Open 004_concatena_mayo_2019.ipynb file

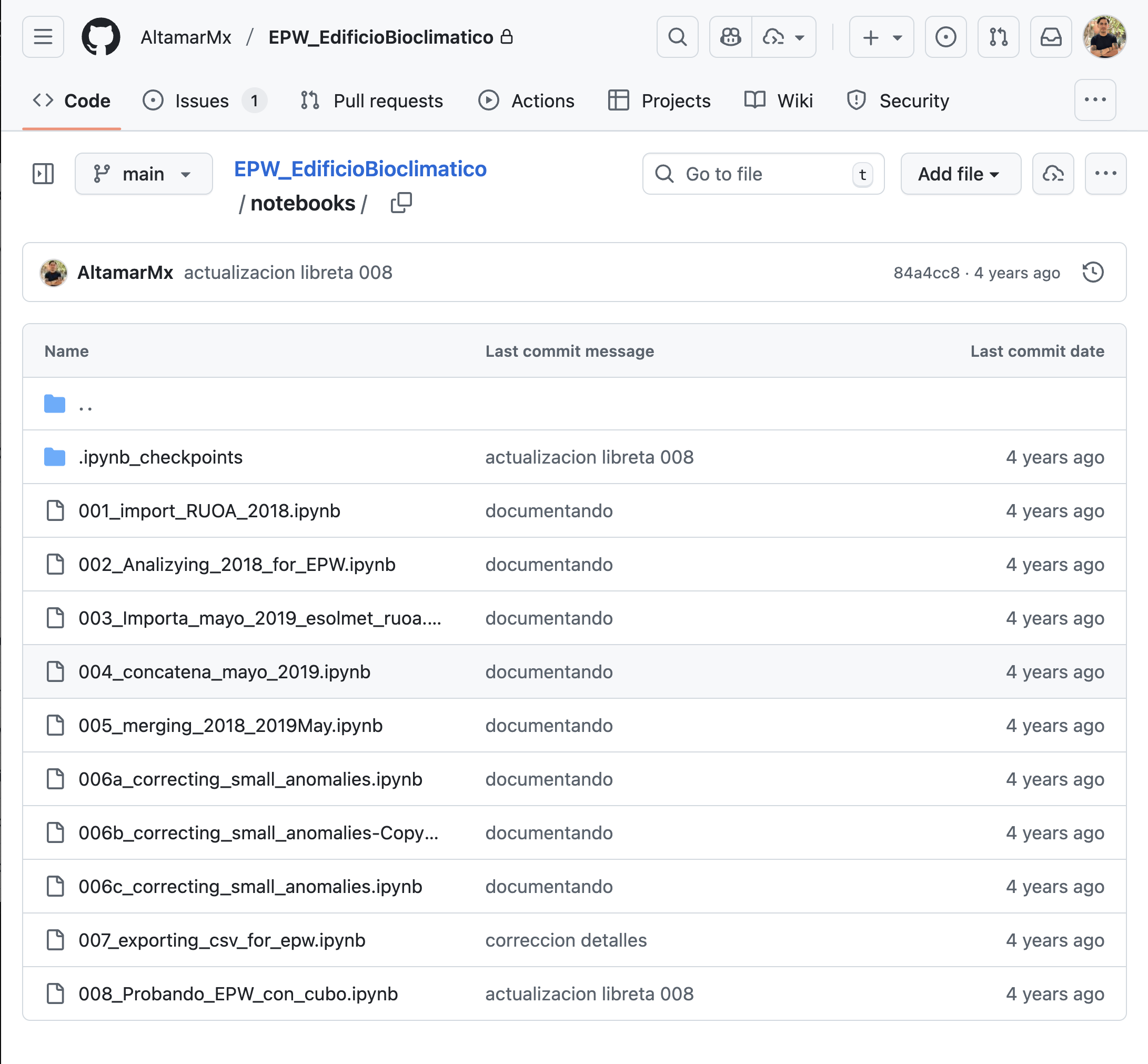[225, 671]
